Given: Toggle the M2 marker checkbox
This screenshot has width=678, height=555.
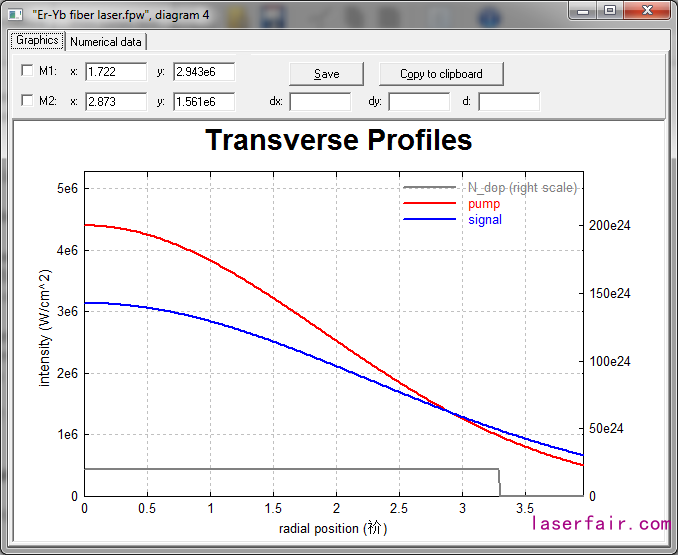Looking at the screenshot, I should [27, 101].
